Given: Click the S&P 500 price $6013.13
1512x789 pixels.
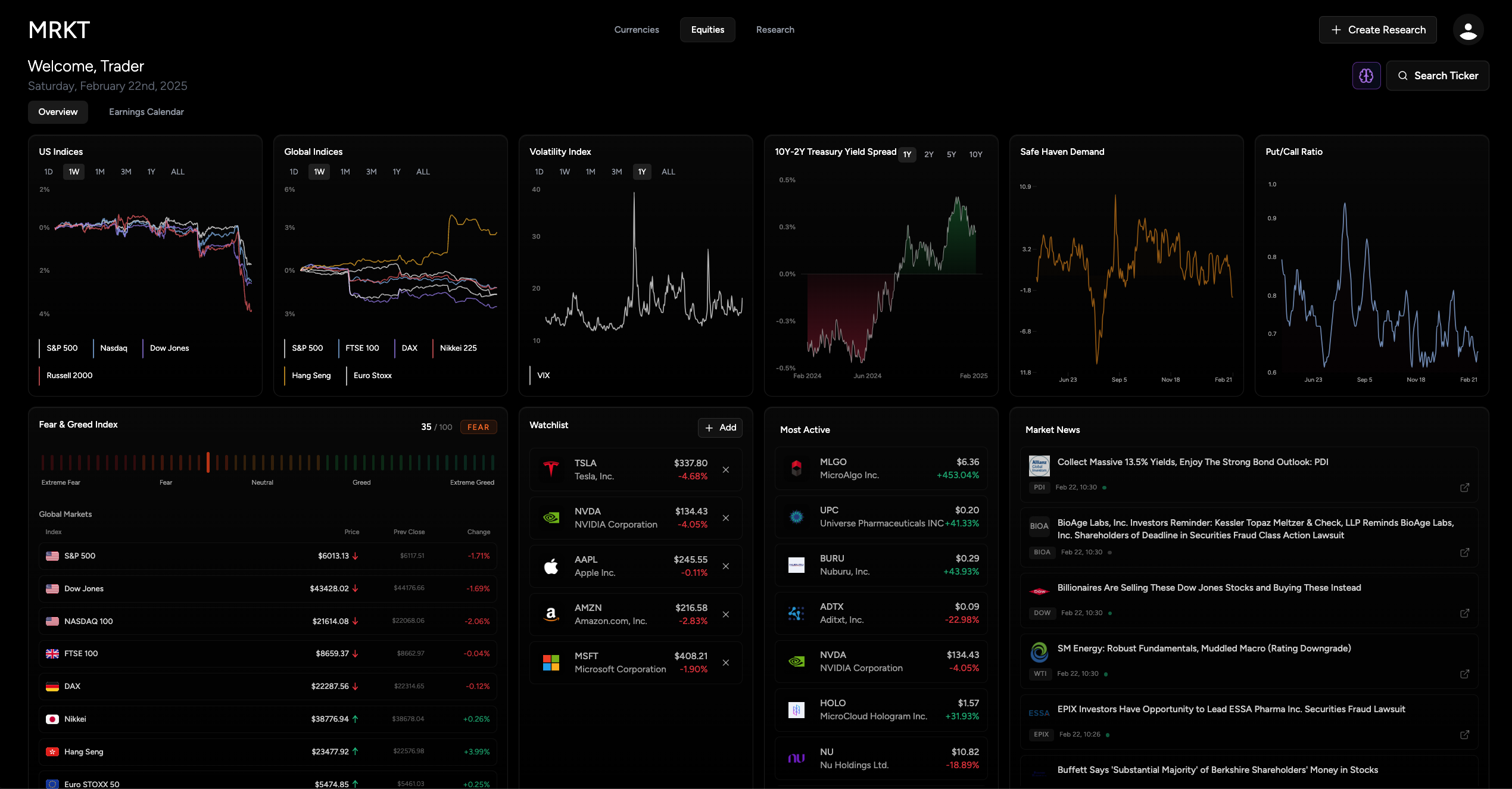Looking at the screenshot, I should click(333, 556).
